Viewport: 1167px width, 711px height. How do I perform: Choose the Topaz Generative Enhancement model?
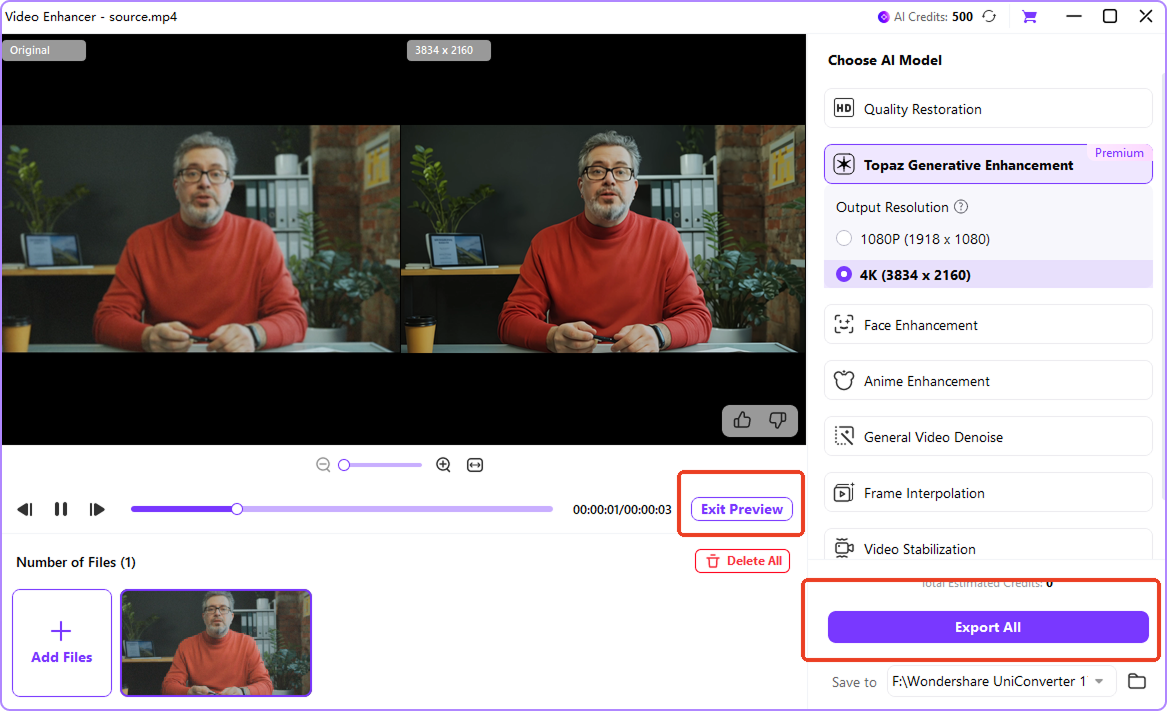coord(988,165)
